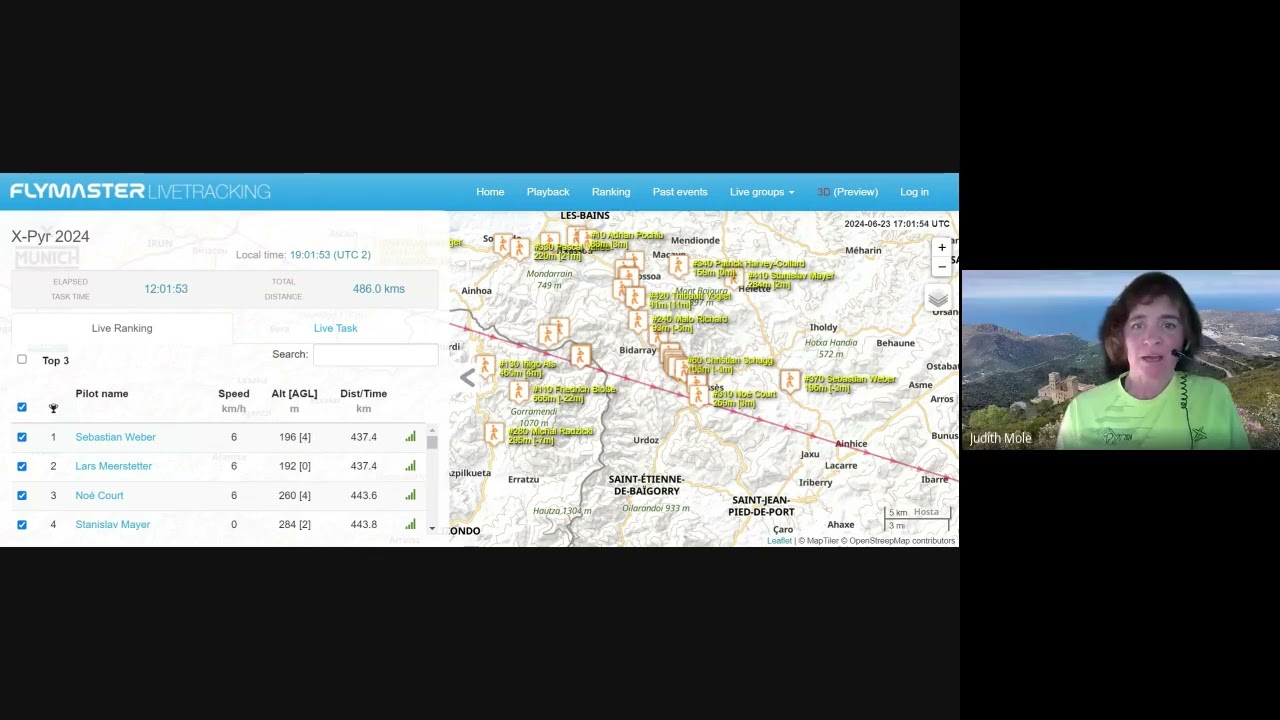Select the #310 Noé Court hiker marker

click(698, 396)
